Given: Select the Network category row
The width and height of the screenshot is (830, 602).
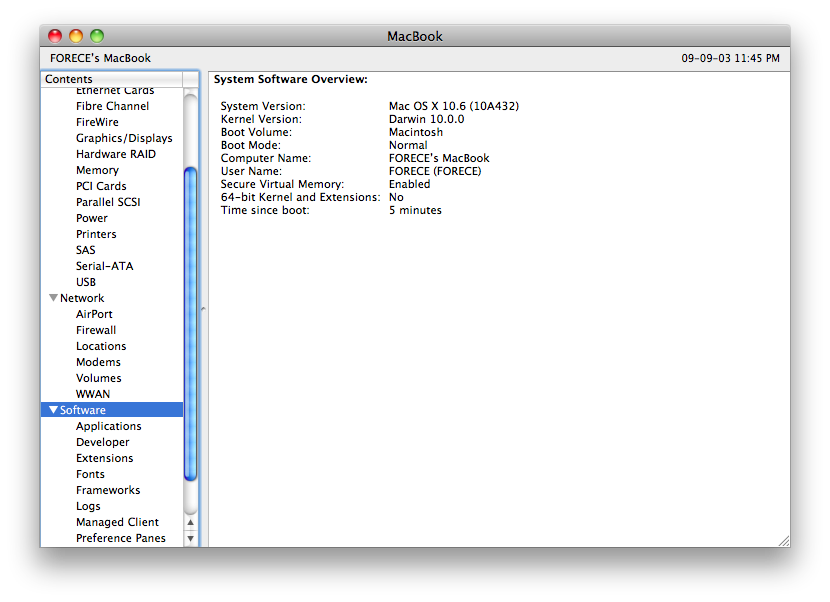Looking at the screenshot, I should (112, 298).
